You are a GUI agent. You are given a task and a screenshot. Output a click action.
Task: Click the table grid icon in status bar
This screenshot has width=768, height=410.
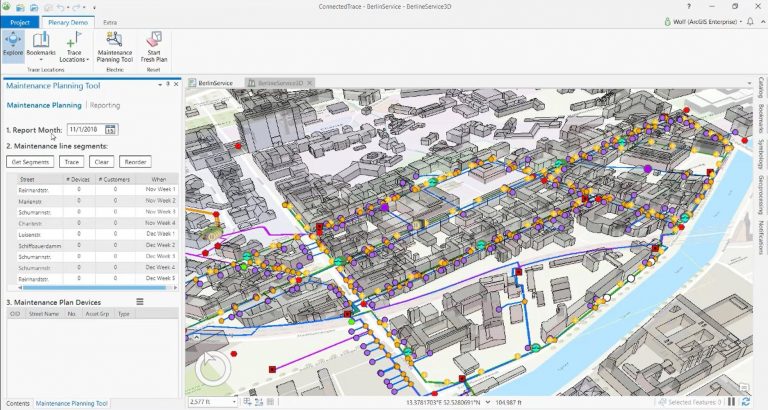click(270, 402)
